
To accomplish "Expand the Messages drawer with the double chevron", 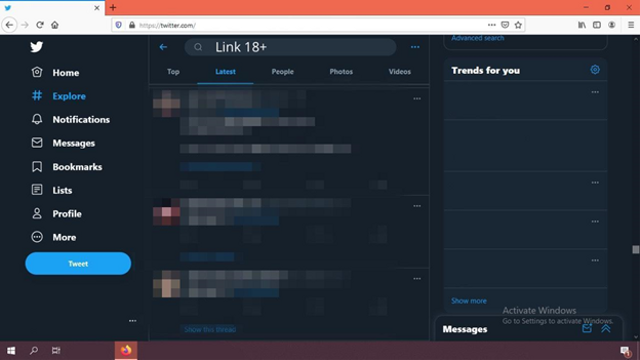I will (x=606, y=328).
